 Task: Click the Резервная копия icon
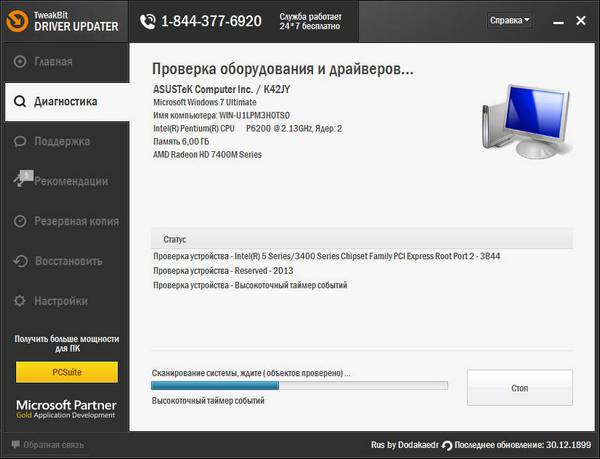20,221
